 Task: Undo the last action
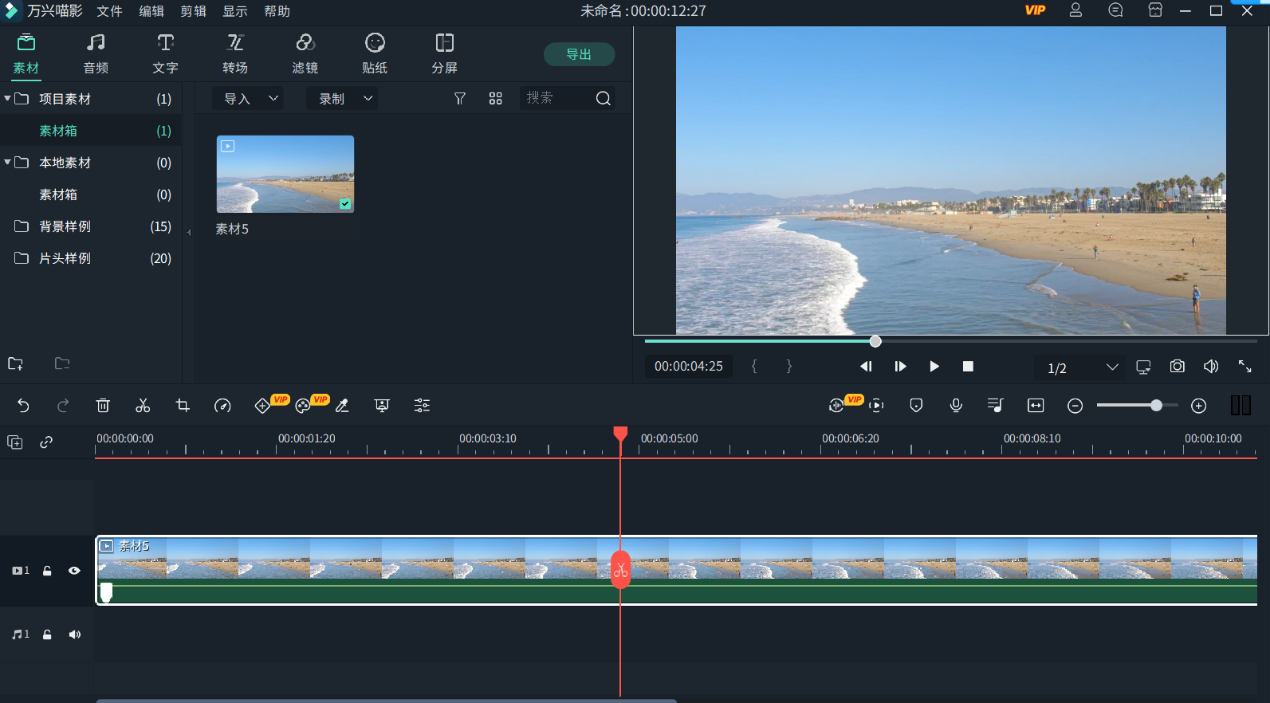click(x=24, y=405)
